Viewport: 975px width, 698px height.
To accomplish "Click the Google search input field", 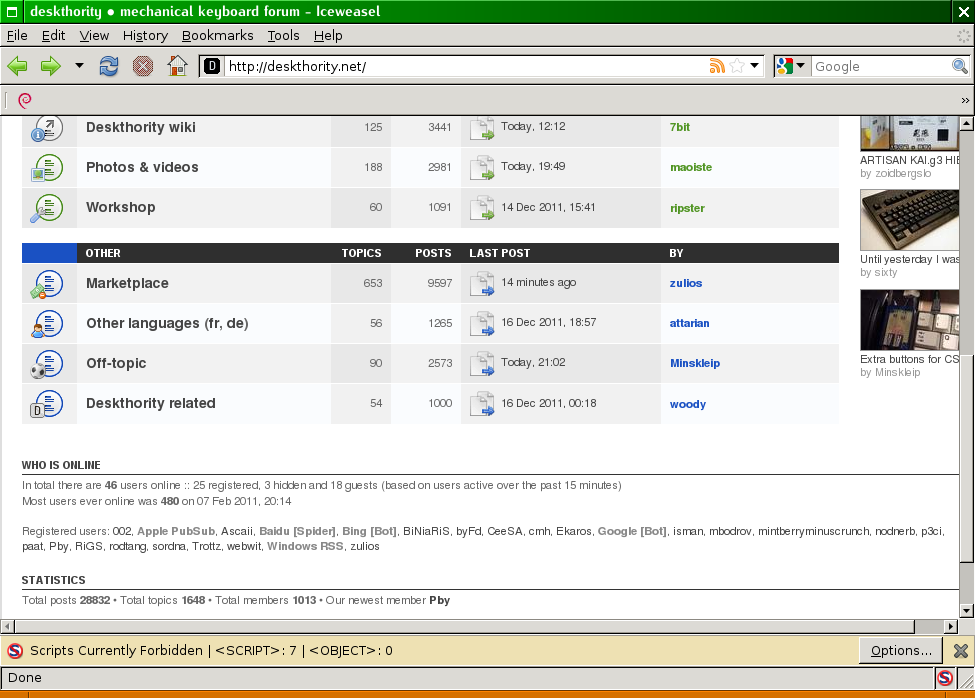I will coord(879,67).
